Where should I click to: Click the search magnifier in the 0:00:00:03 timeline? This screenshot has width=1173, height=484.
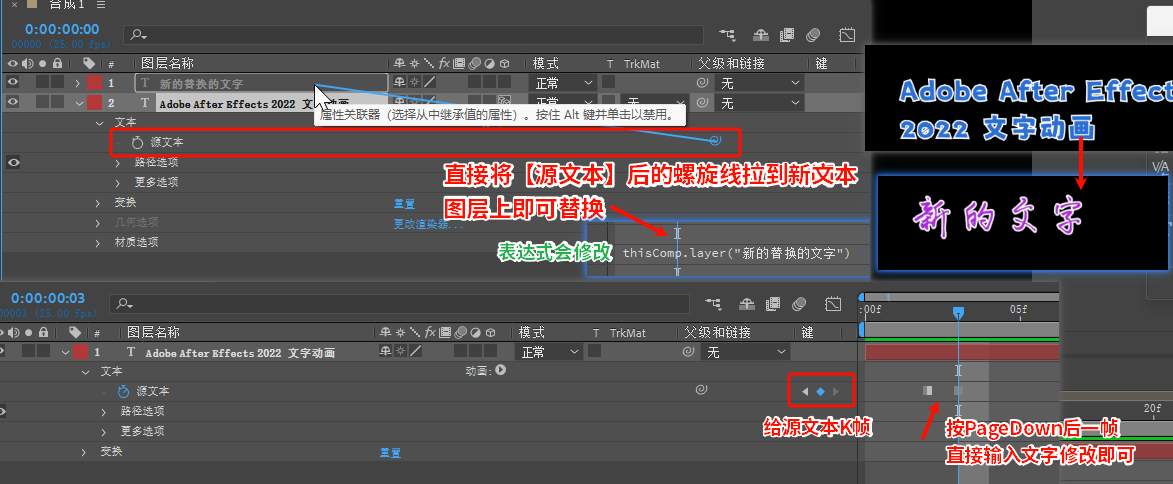[123, 304]
